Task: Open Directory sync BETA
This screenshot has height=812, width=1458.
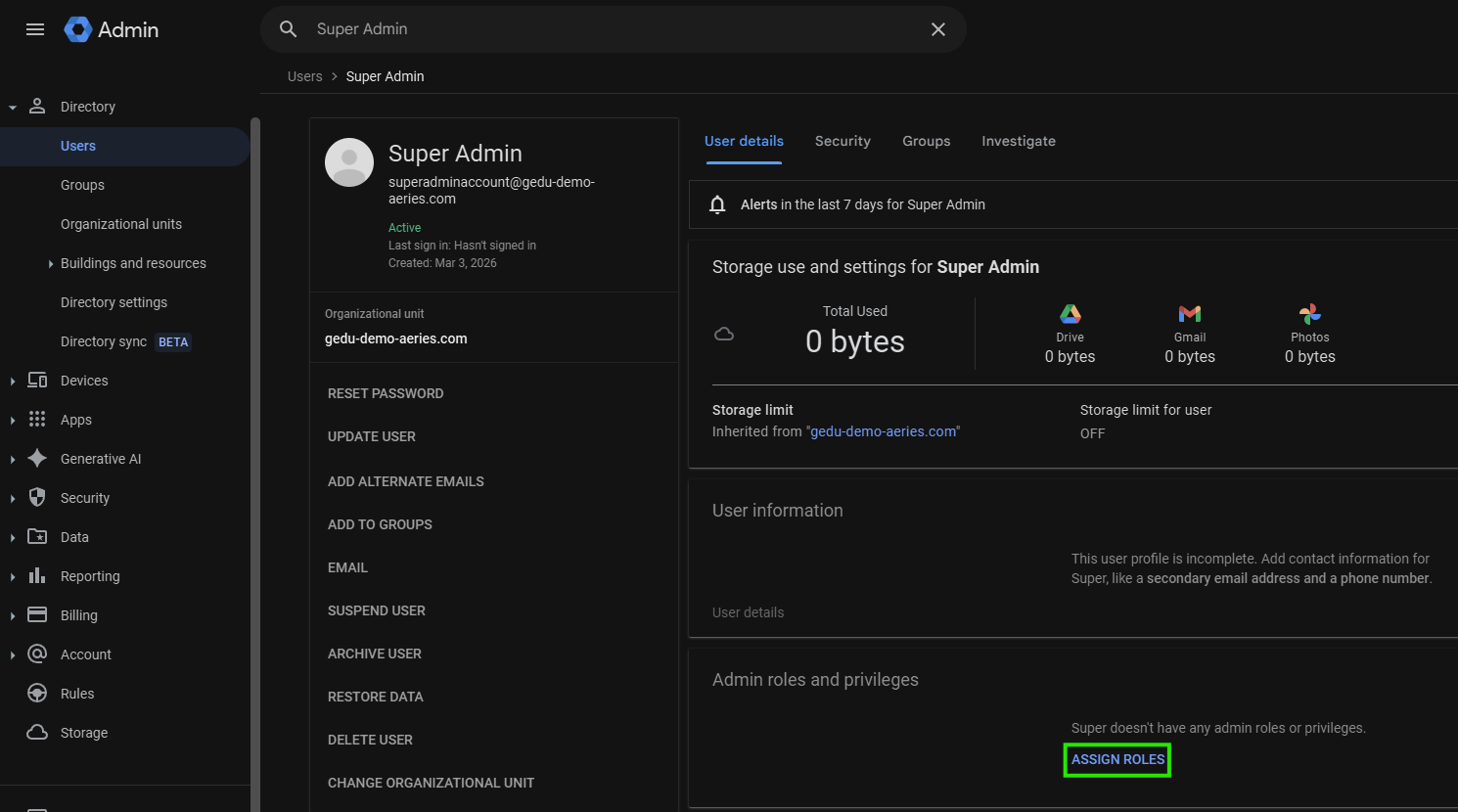Action: [124, 341]
